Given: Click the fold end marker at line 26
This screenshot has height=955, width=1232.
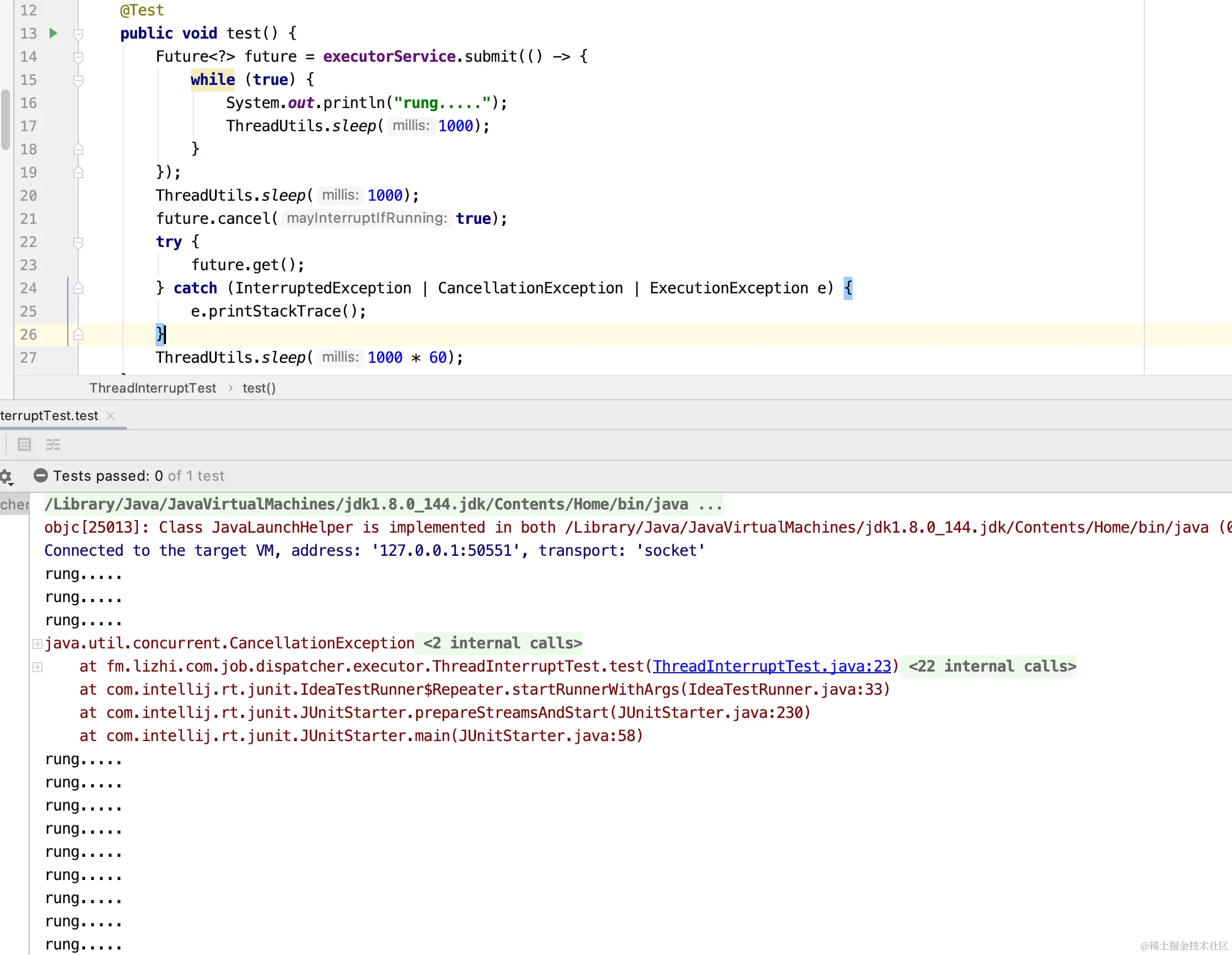Looking at the screenshot, I should click(78, 335).
